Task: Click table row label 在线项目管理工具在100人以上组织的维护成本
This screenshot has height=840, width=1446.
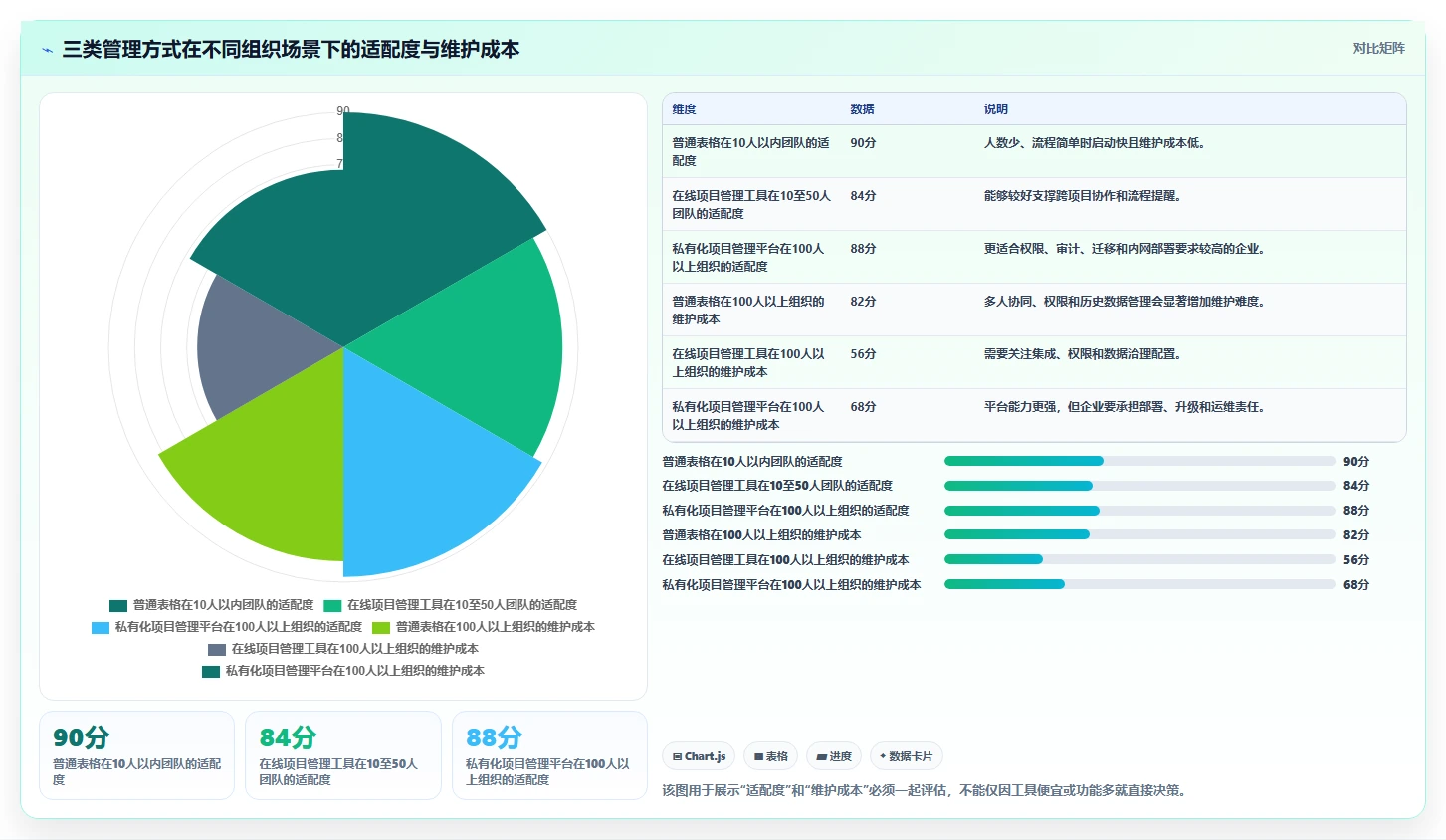Action: [748, 363]
